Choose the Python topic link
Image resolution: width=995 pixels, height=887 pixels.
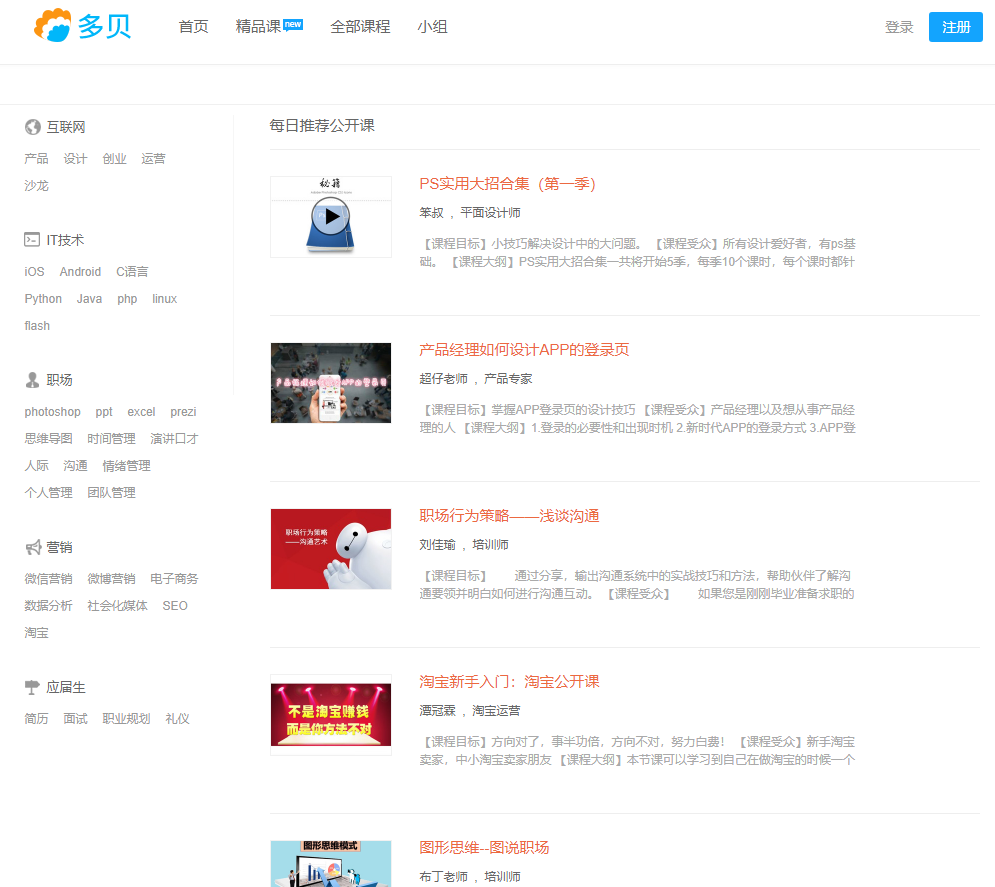click(43, 299)
